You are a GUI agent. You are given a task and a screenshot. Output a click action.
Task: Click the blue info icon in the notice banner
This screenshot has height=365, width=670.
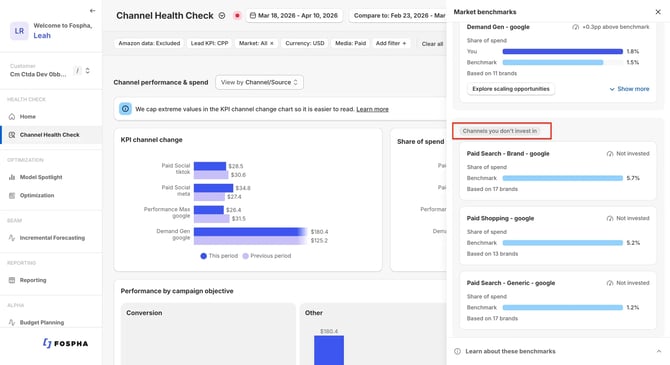coord(125,109)
